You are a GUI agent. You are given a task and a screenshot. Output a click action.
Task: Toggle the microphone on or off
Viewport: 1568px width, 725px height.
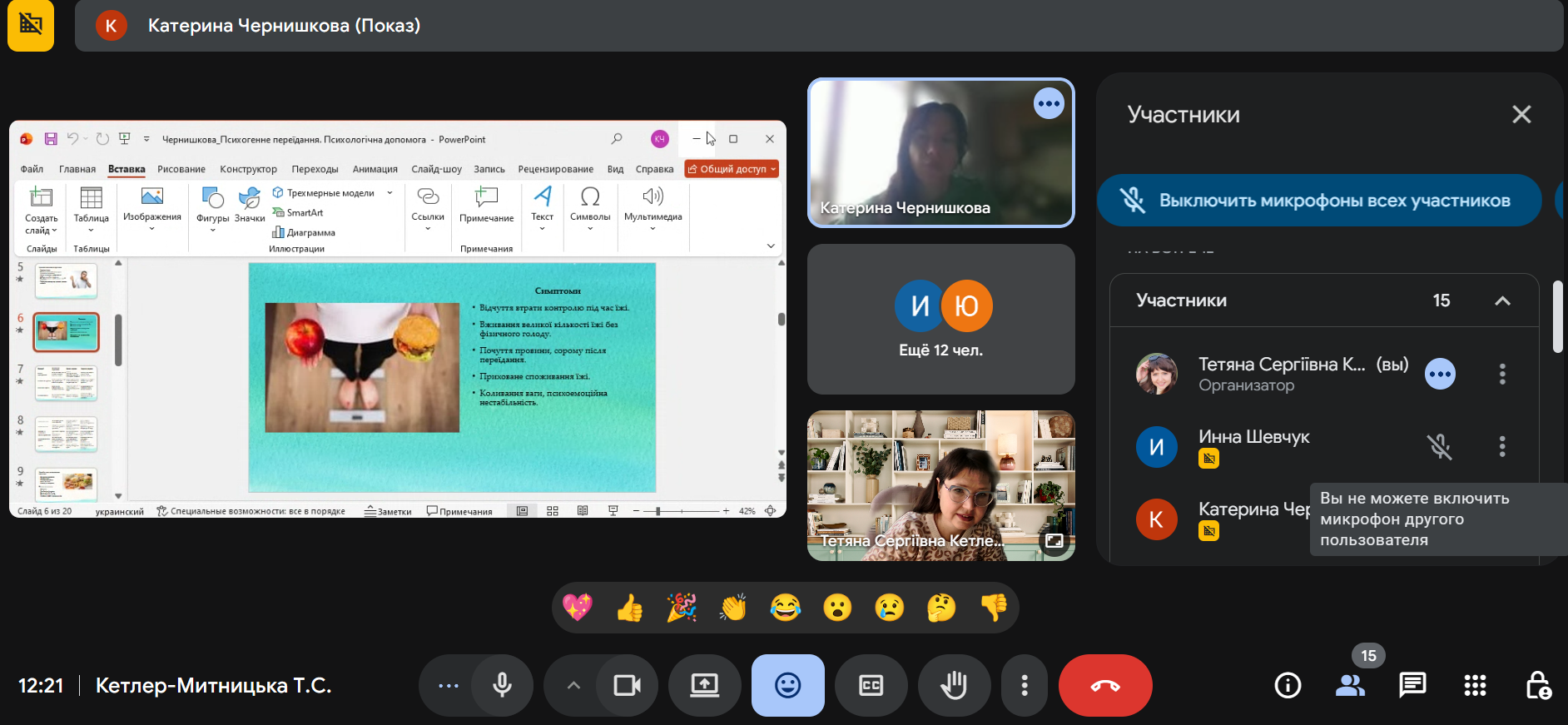(x=502, y=686)
